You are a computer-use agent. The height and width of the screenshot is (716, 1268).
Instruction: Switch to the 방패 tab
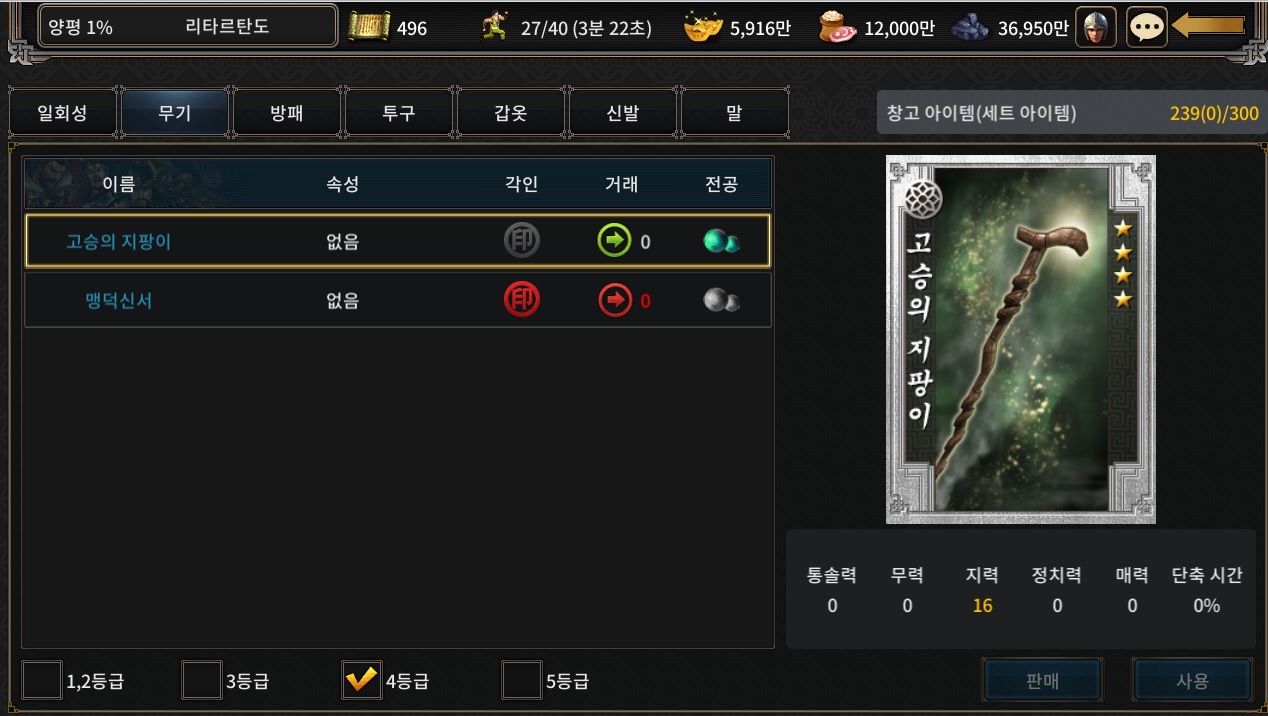point(286,113)
